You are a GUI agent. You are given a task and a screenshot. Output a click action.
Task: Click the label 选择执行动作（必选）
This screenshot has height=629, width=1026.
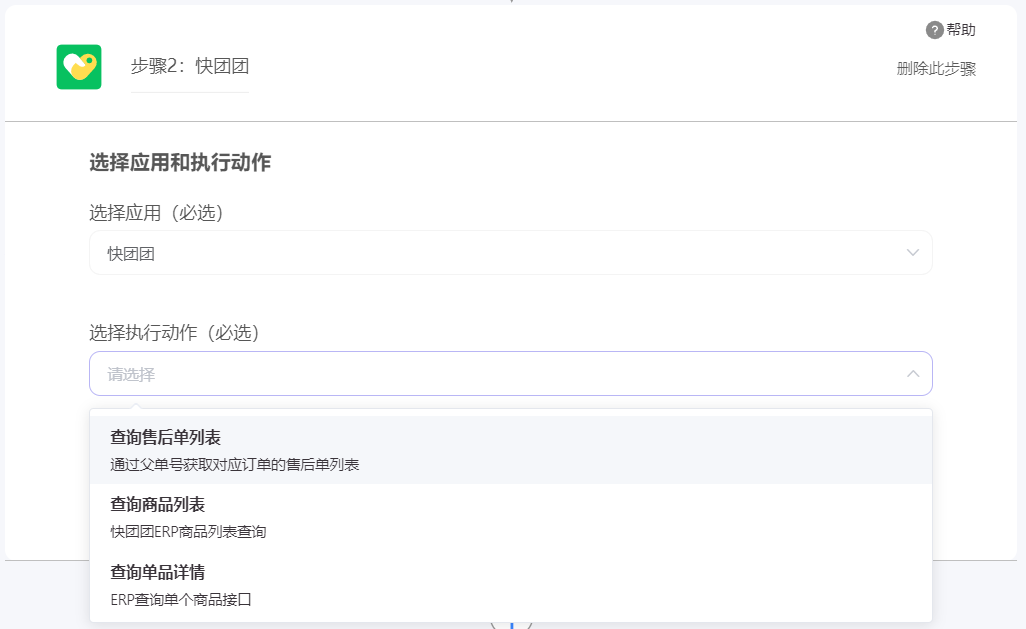point(175,332)
